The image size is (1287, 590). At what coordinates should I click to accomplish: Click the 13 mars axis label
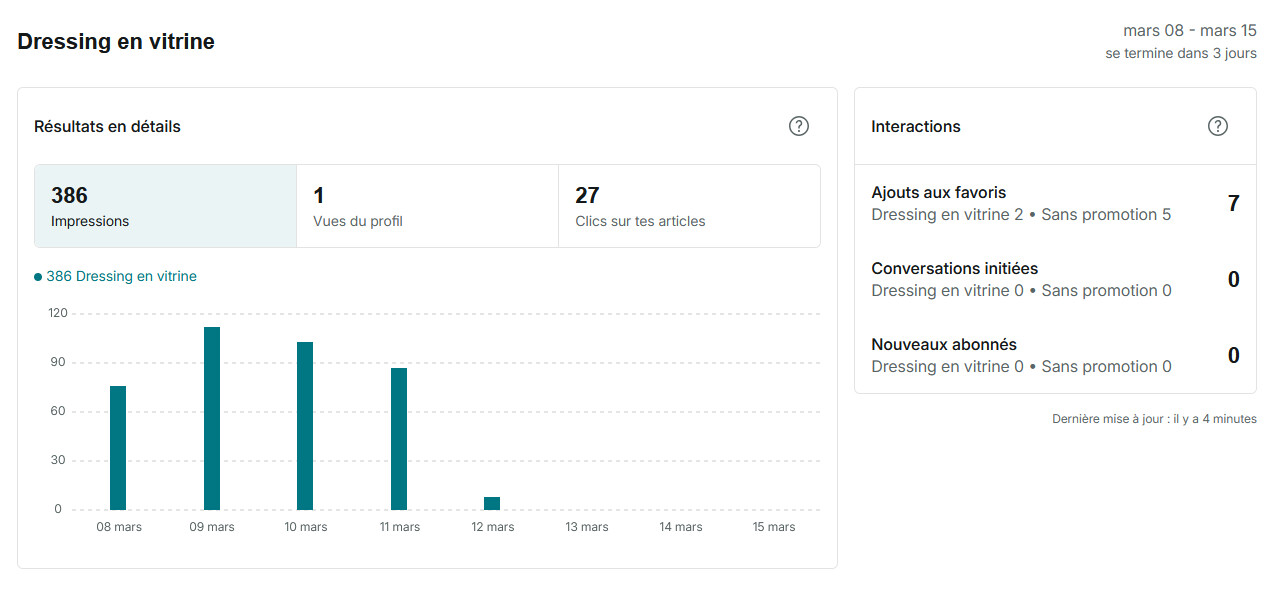click(586, 527)
